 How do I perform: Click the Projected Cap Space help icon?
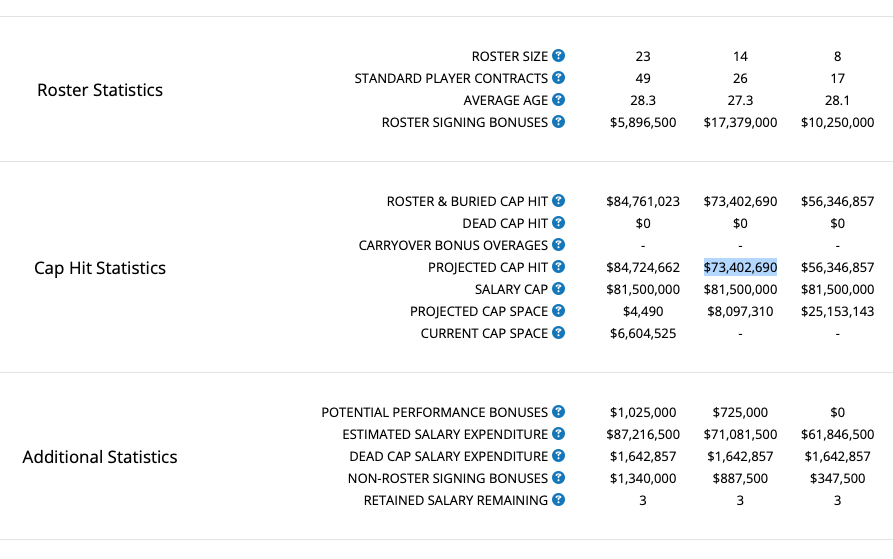pos(559,311)
